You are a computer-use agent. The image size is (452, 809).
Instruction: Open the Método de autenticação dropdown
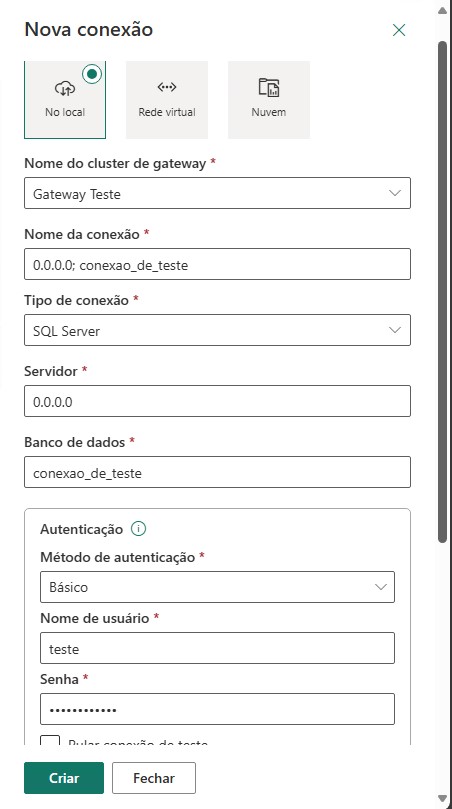pos(217,587)
